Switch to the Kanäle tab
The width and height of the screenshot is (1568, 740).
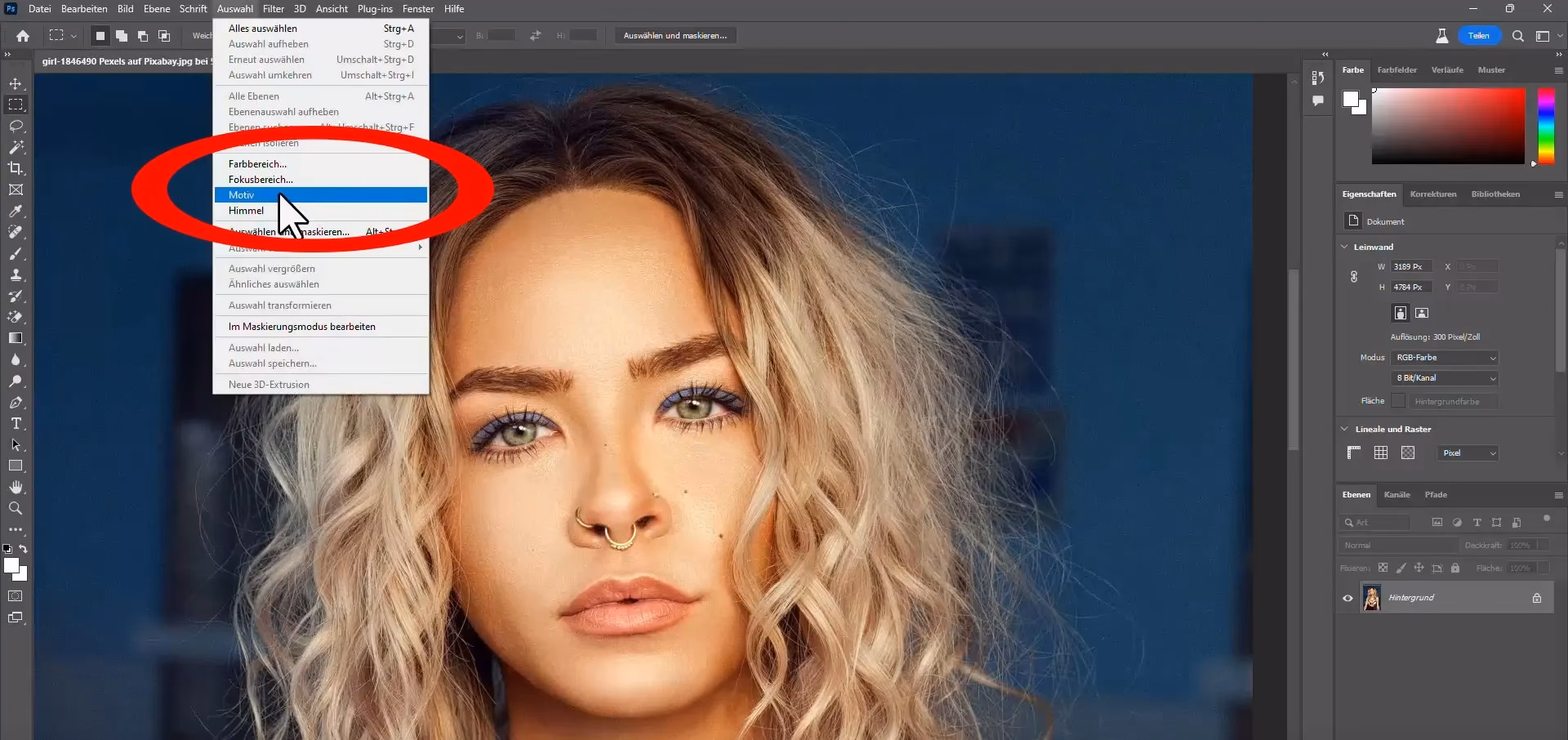tap(1397, 495)
